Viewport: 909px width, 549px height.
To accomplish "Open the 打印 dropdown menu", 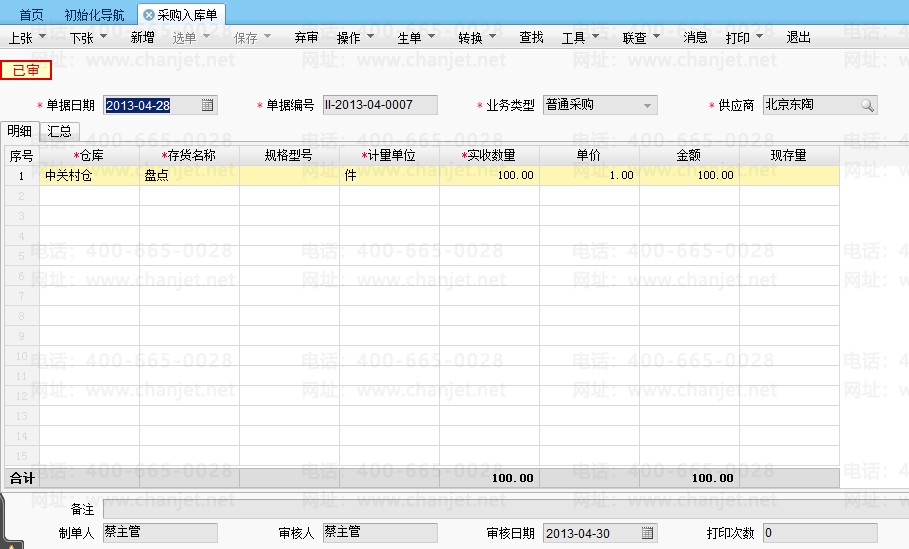I will (744, 38).
